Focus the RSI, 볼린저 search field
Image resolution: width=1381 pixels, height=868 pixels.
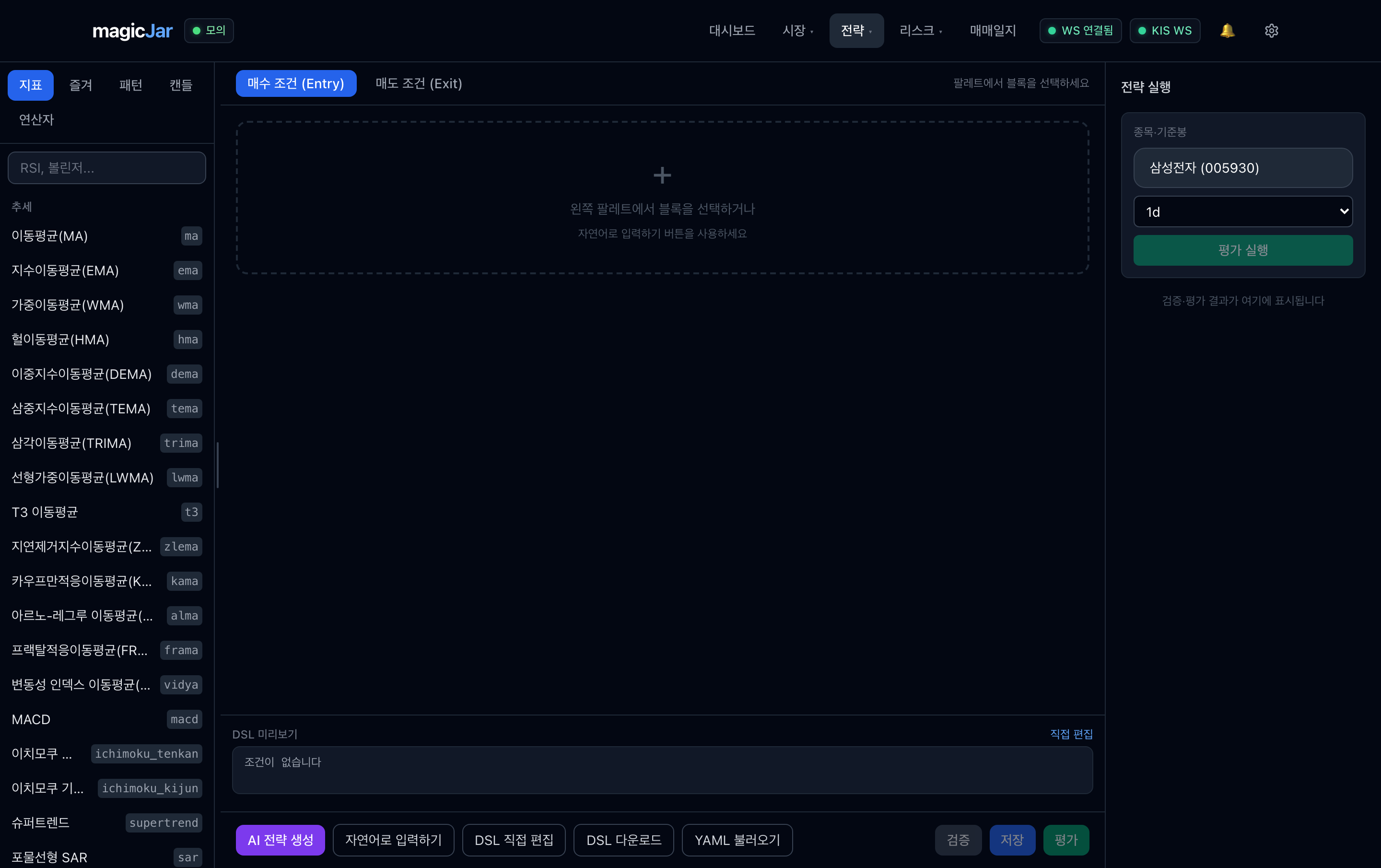tap(106, 167)
